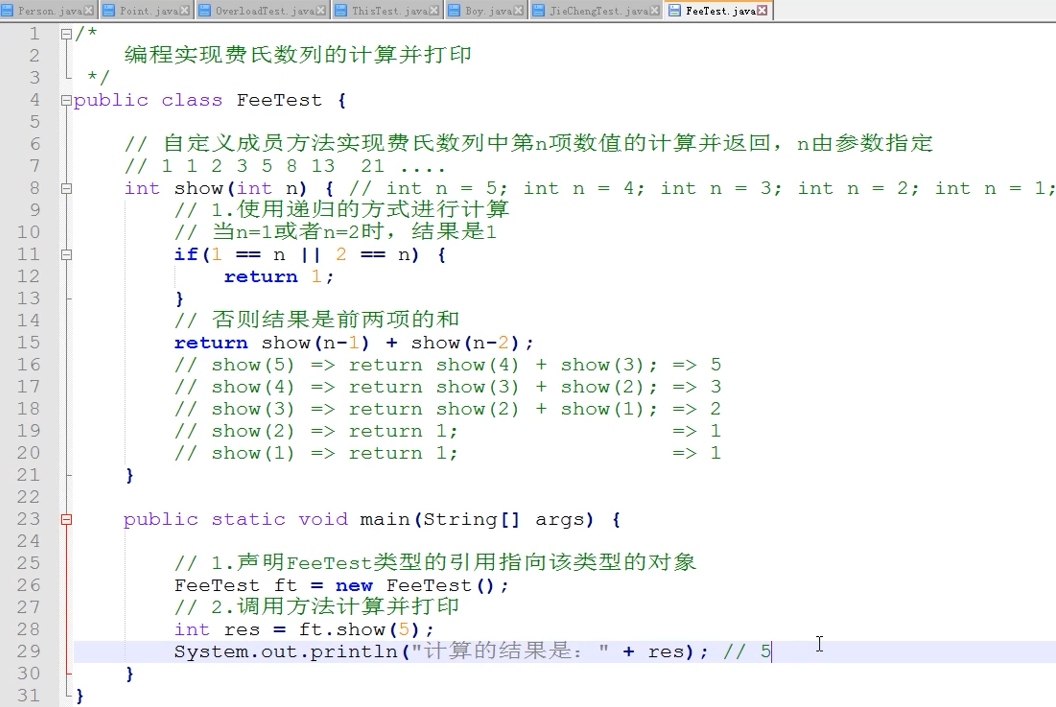Image resolution: width=1056 pixels, height=707 pixels.
Task: Click 'public class' keyword on line 4
Action: pyautogui.click(x=147, y=100)
